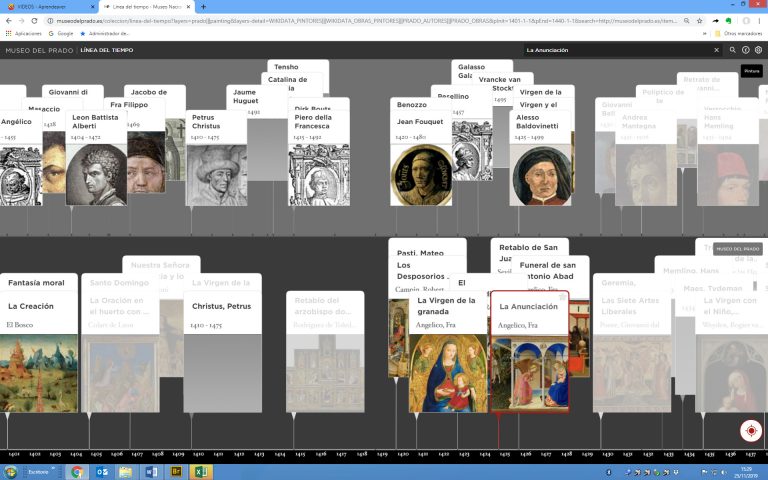
Task: Open the Petrus Christus portrait card
Action: 216,157
